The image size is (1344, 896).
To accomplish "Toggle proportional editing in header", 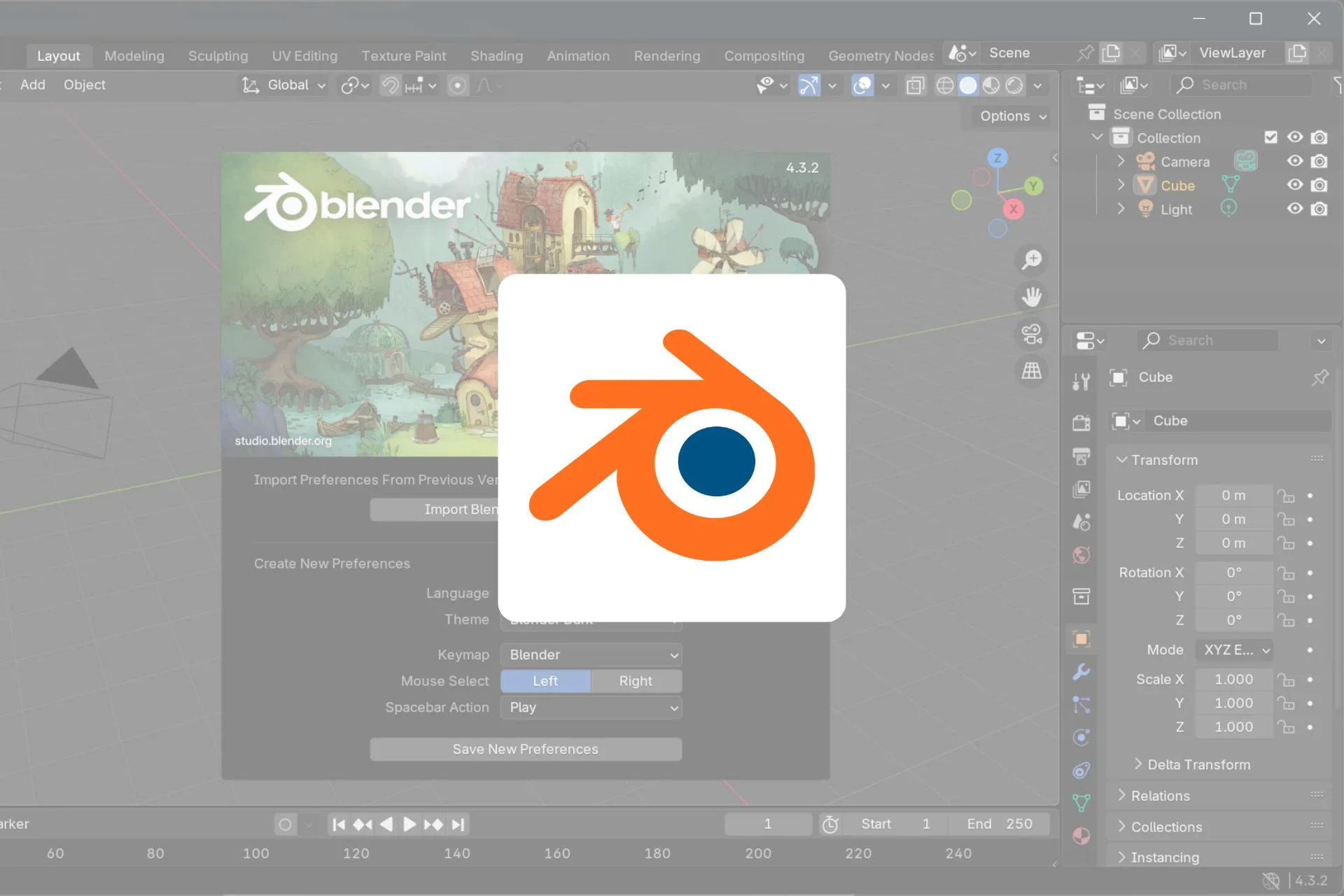I will 457,85.
